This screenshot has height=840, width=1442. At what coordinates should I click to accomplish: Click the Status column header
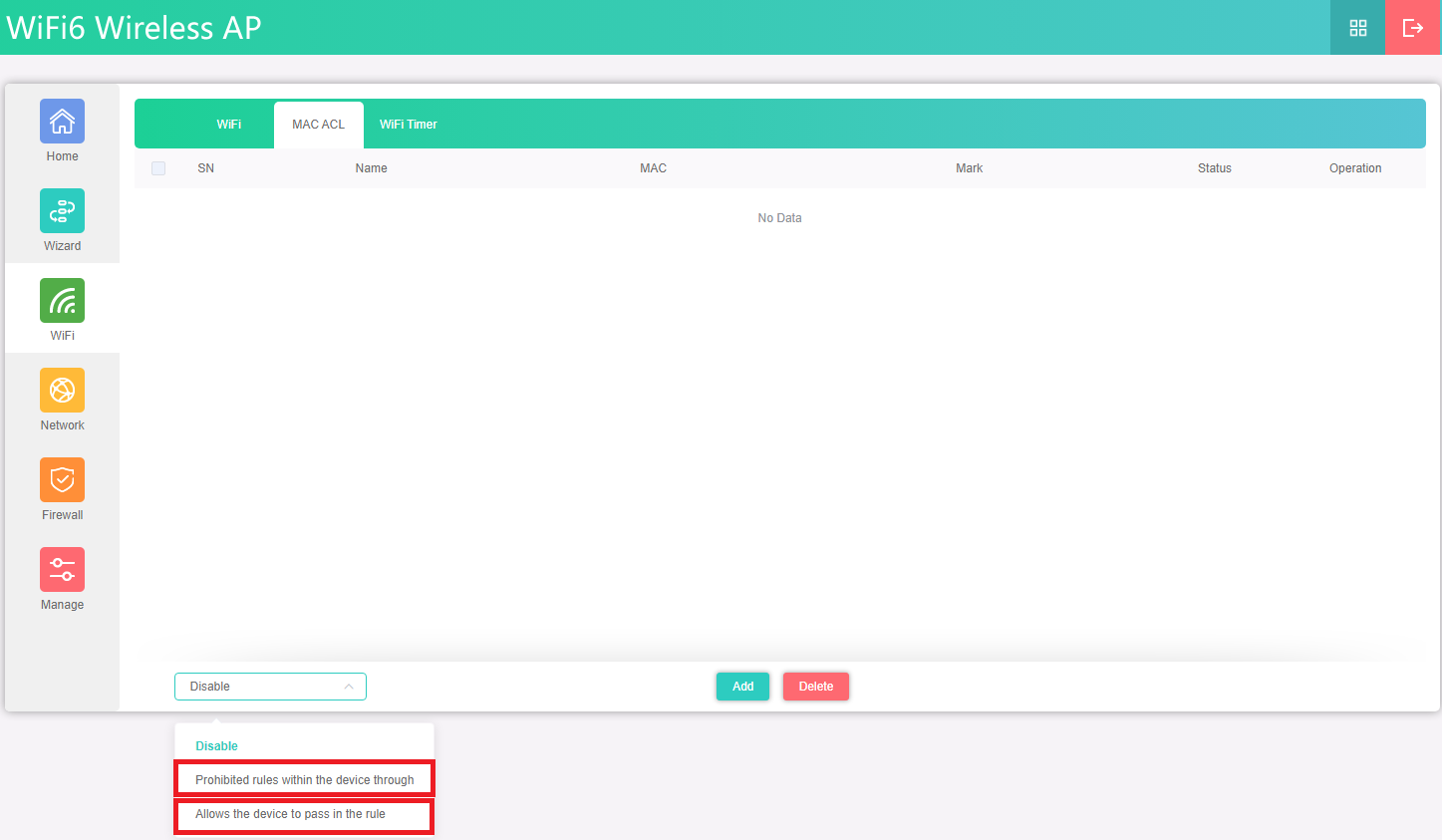[1214, 168]
